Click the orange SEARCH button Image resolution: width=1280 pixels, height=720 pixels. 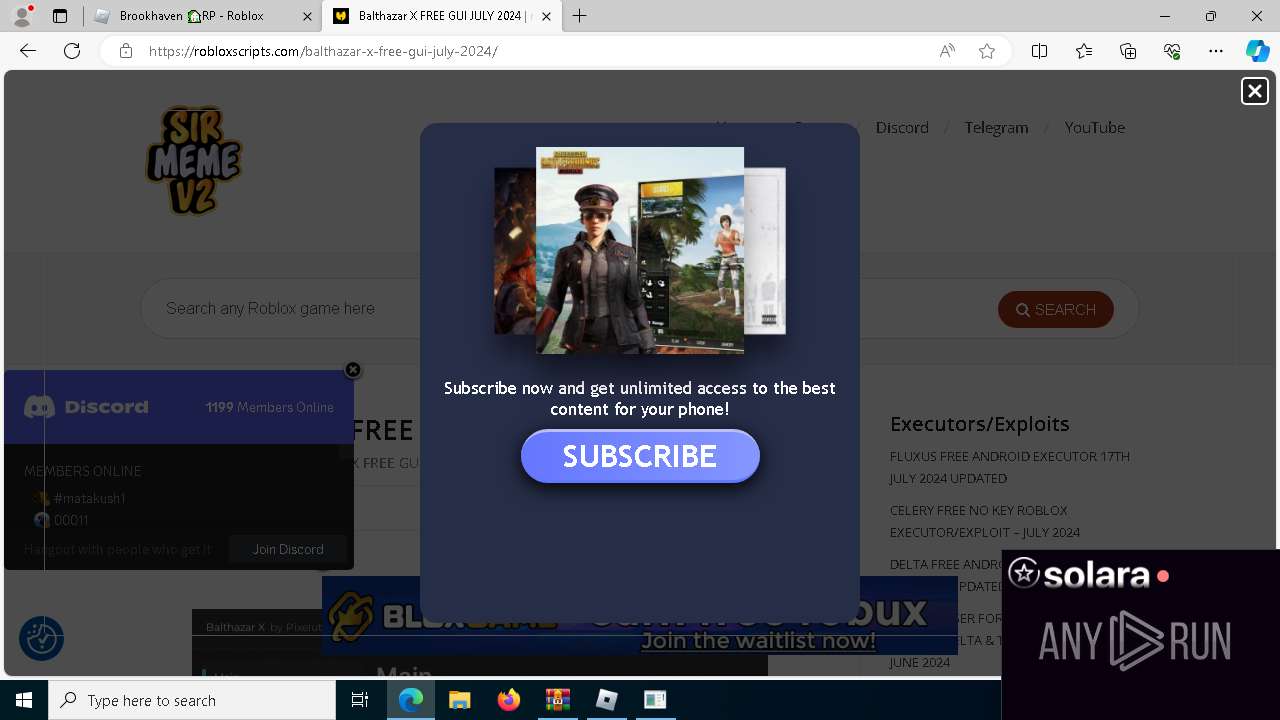click(1055, 310)
